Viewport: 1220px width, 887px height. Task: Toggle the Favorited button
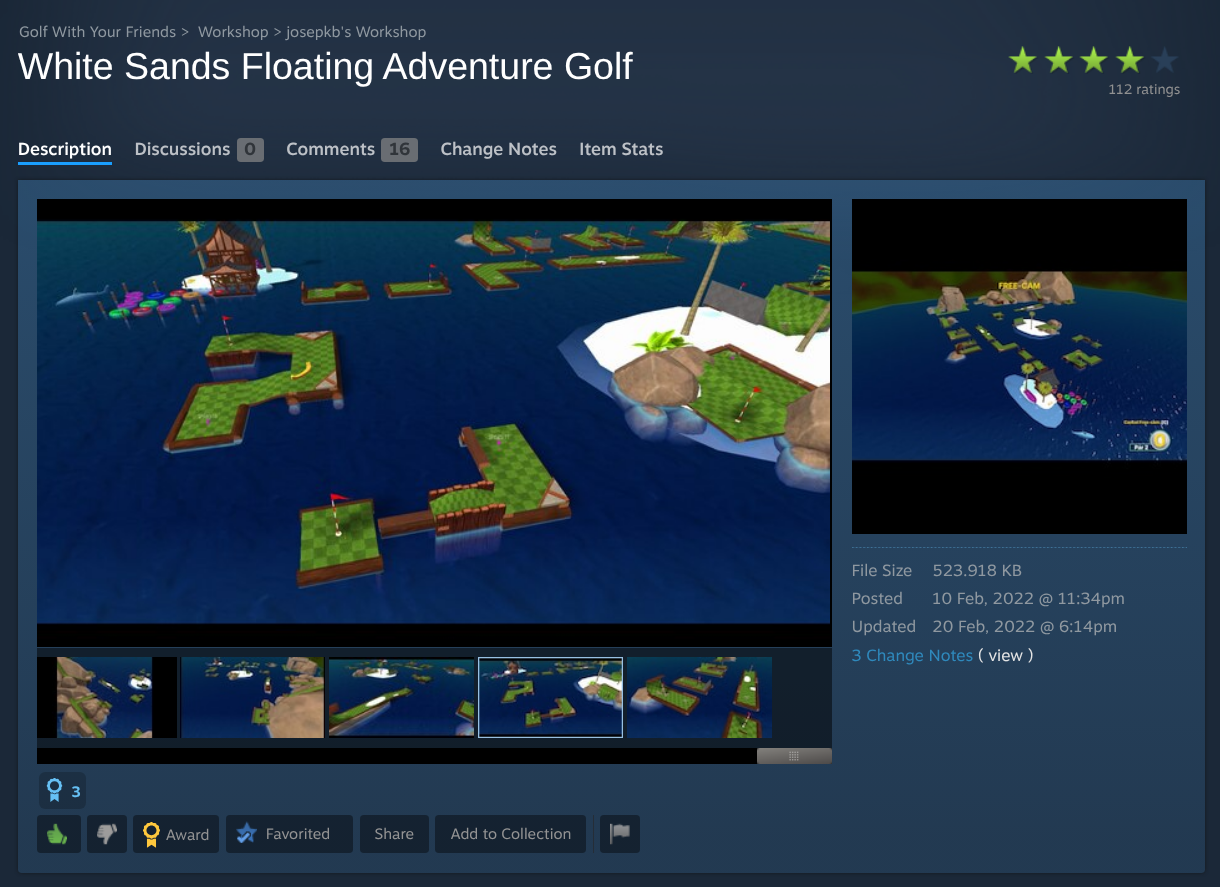289,834
